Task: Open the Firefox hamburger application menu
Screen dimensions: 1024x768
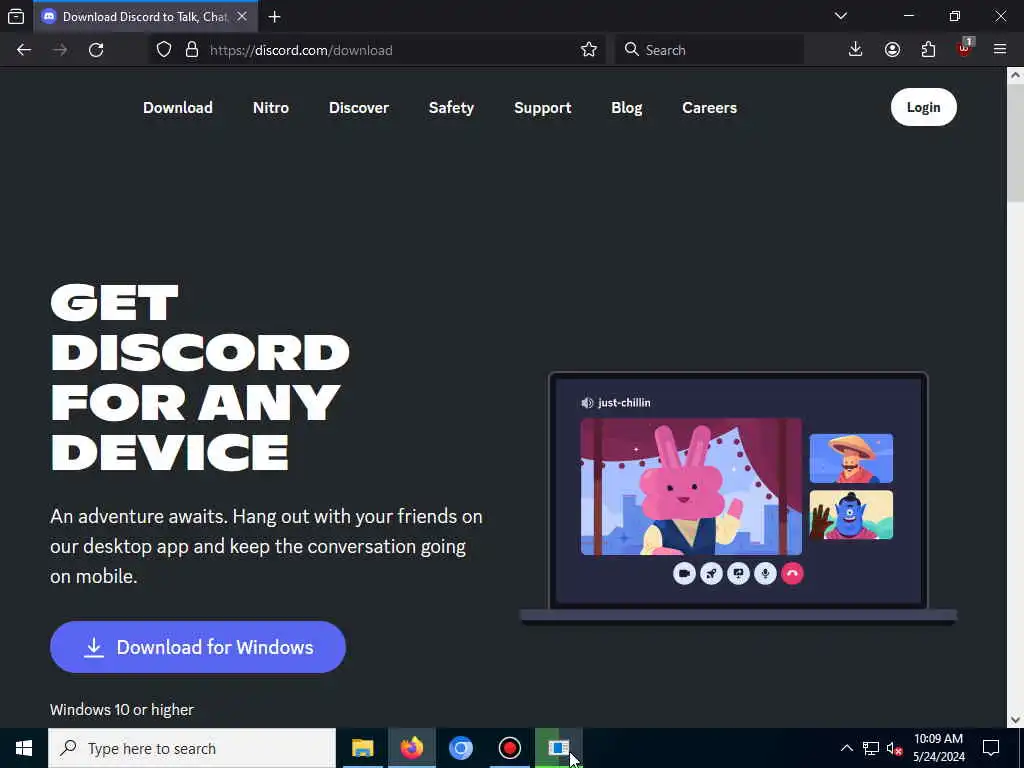Action: click(x=1000, y=50)
